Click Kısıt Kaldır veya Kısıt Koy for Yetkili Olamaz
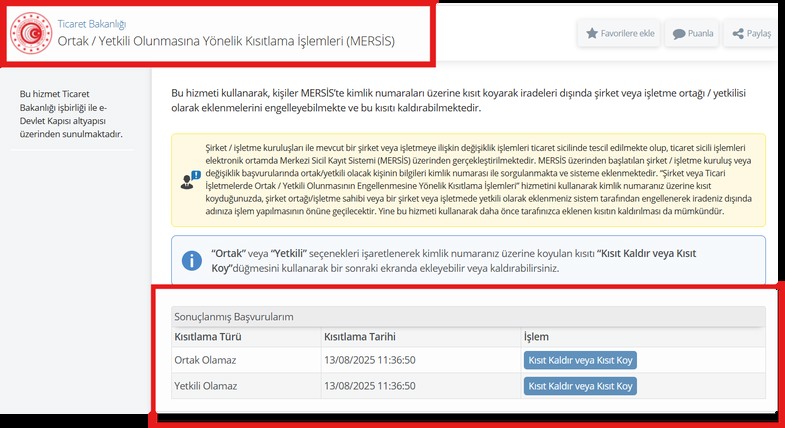 pyautogui.click(x=580, y=386)
